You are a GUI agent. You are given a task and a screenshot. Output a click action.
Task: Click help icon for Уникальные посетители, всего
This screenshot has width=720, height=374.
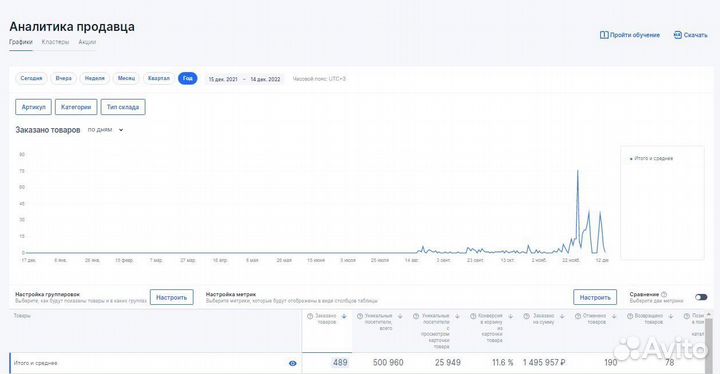point(360,316)
